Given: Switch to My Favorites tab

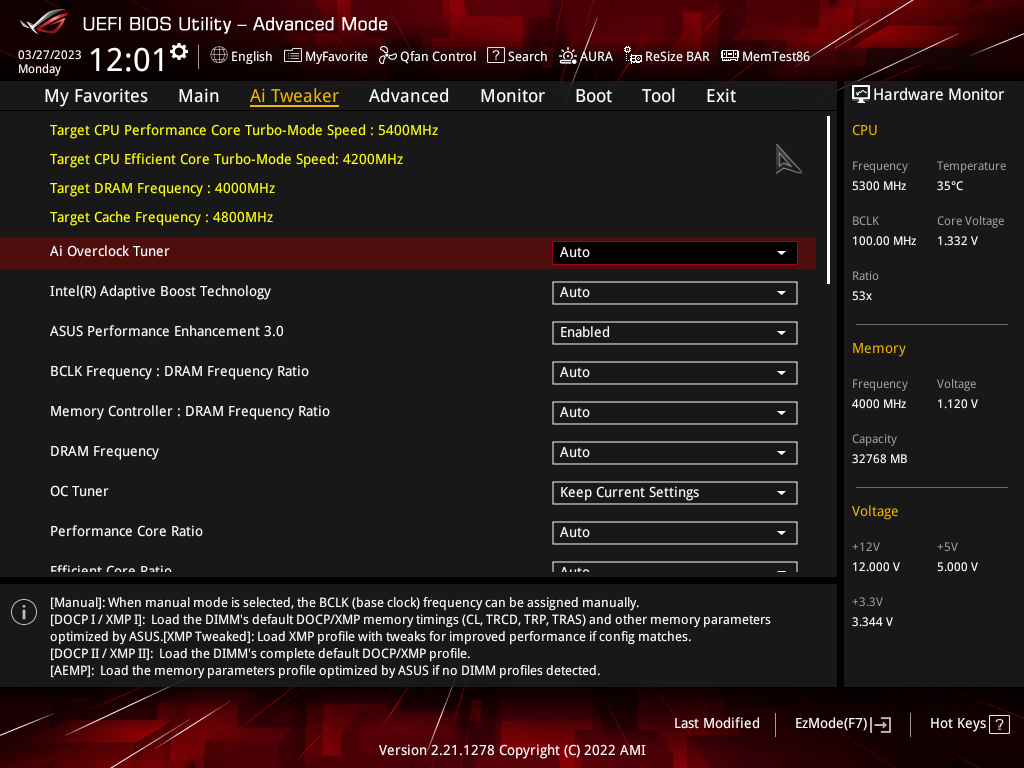Looking at the screenshot, I should tap(96, 96).
